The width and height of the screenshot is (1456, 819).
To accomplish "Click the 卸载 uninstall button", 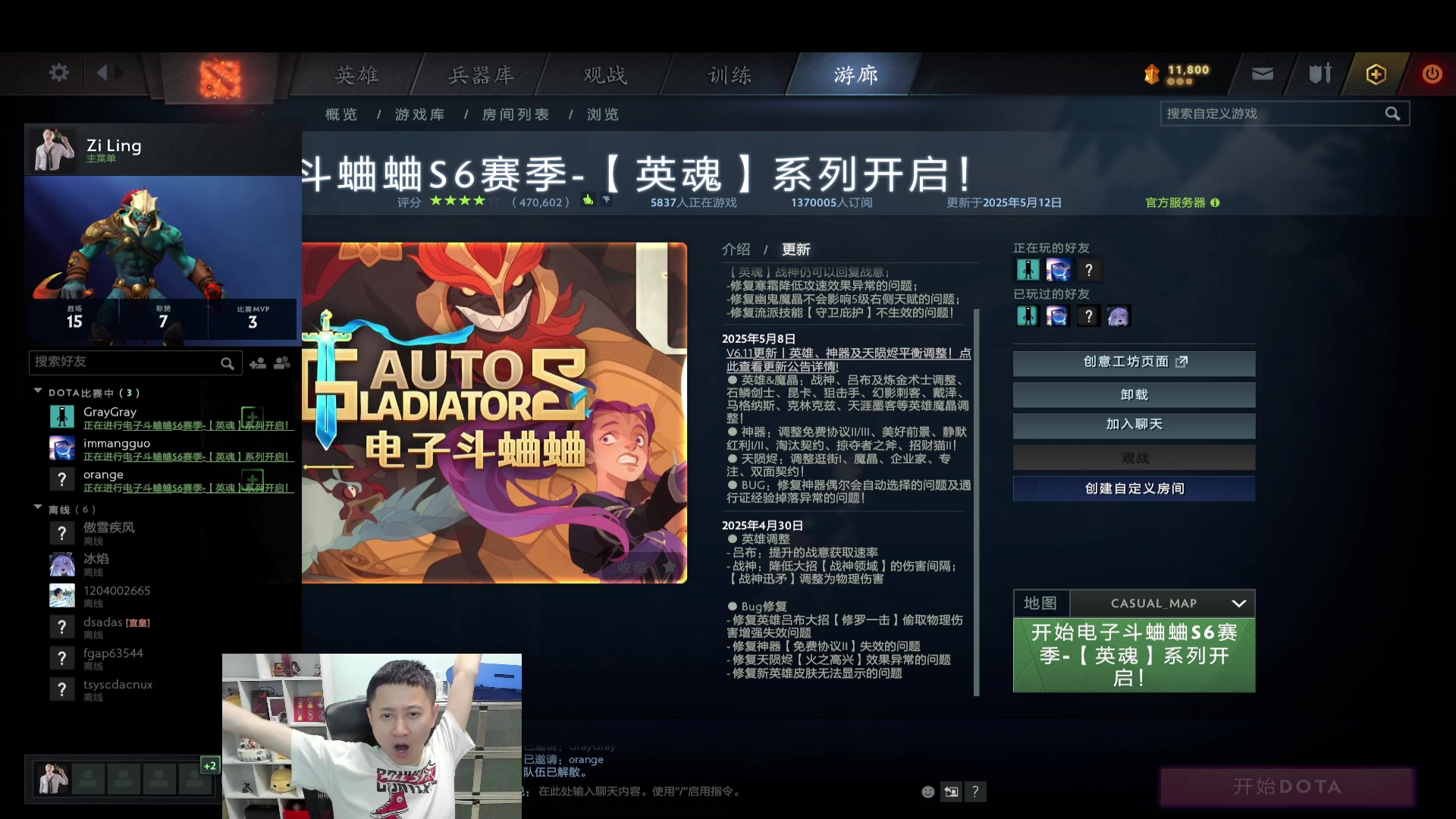I will [x=1134, y=394].
